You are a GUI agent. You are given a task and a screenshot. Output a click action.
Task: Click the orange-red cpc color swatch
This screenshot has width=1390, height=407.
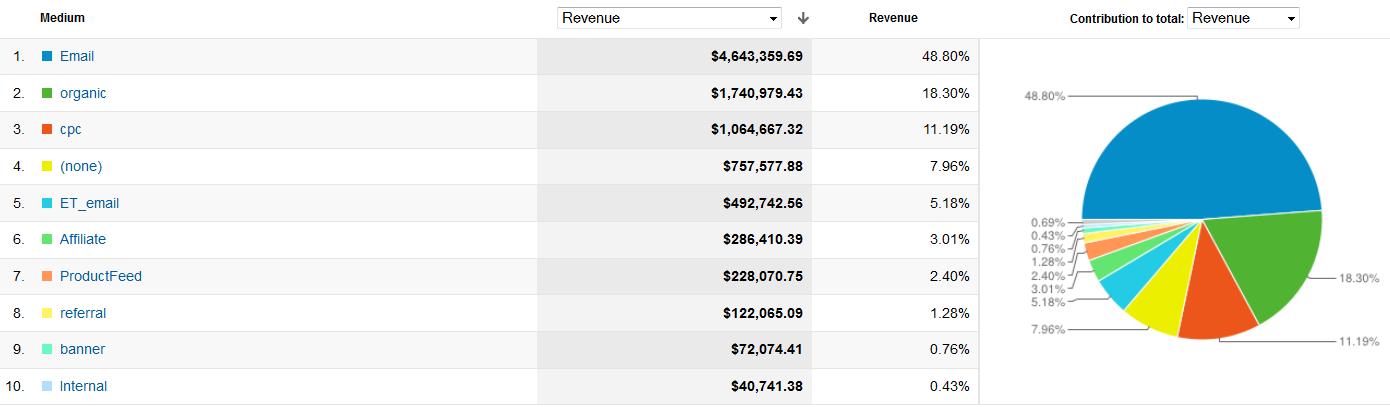tap(47, 130)
